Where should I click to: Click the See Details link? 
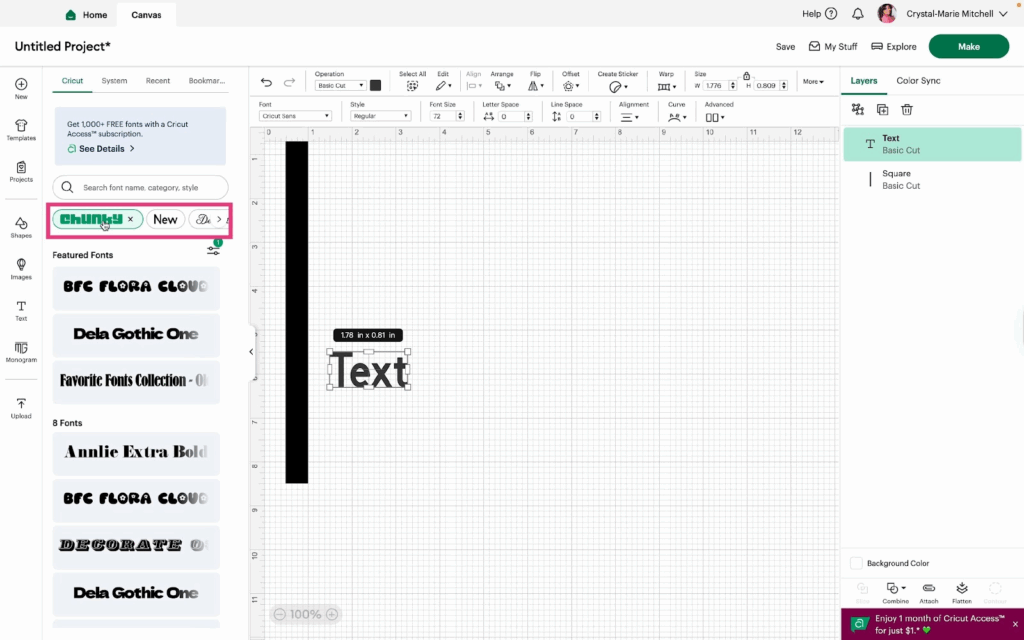[x=101, y=149]
